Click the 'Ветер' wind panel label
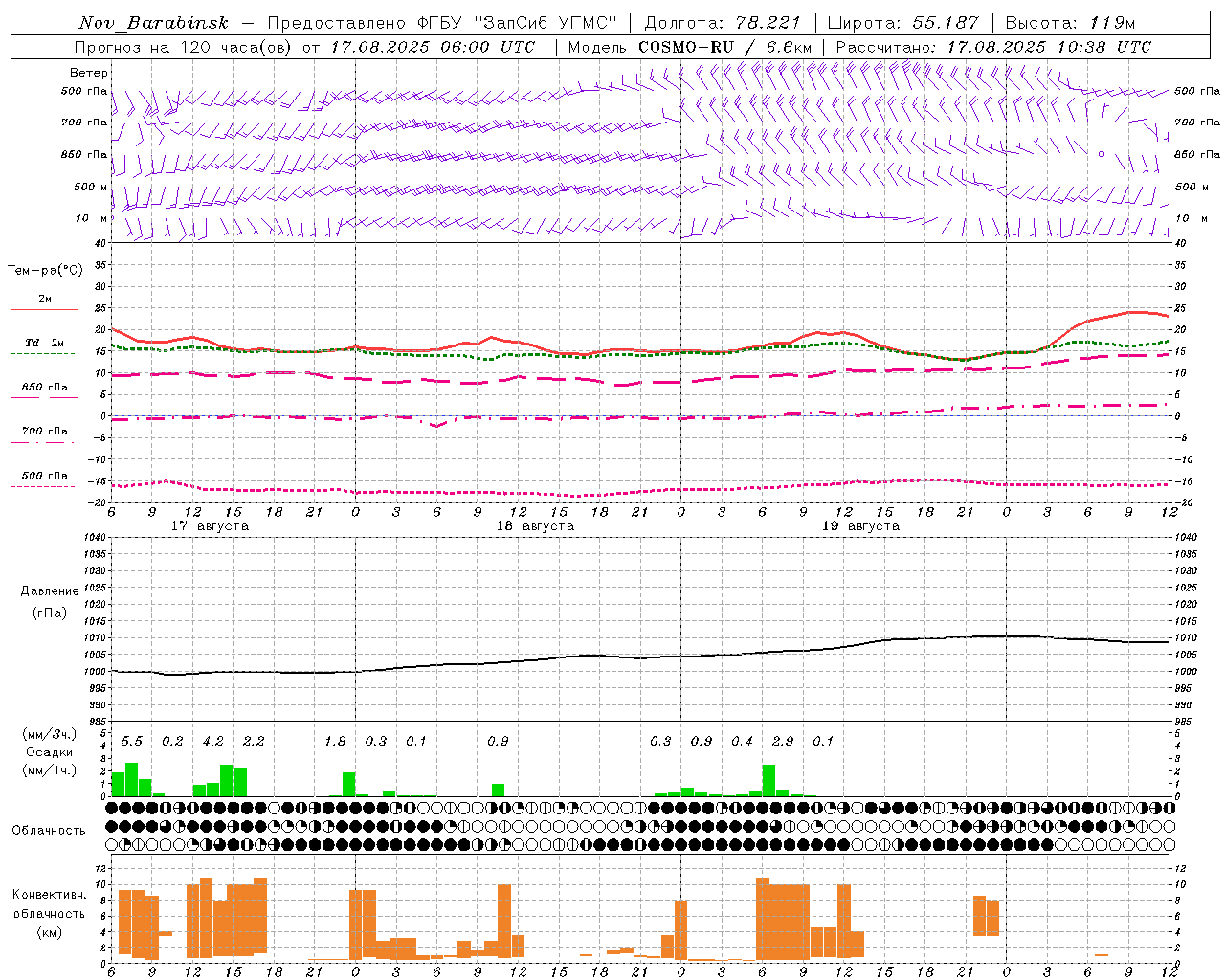 (89, 73)
